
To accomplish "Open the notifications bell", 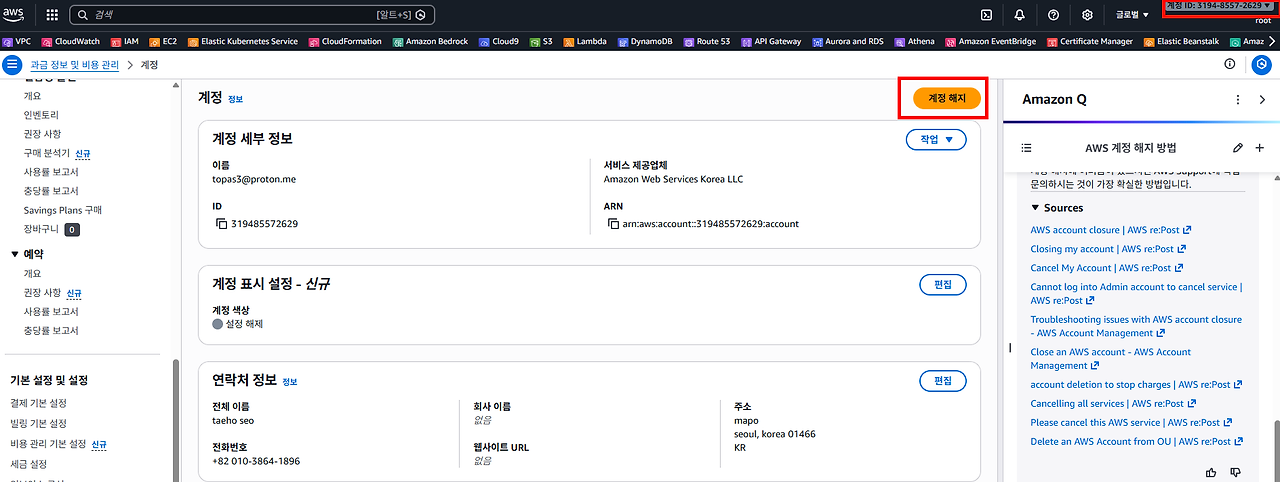I will pyautogui.click(x=1019, y=15).
